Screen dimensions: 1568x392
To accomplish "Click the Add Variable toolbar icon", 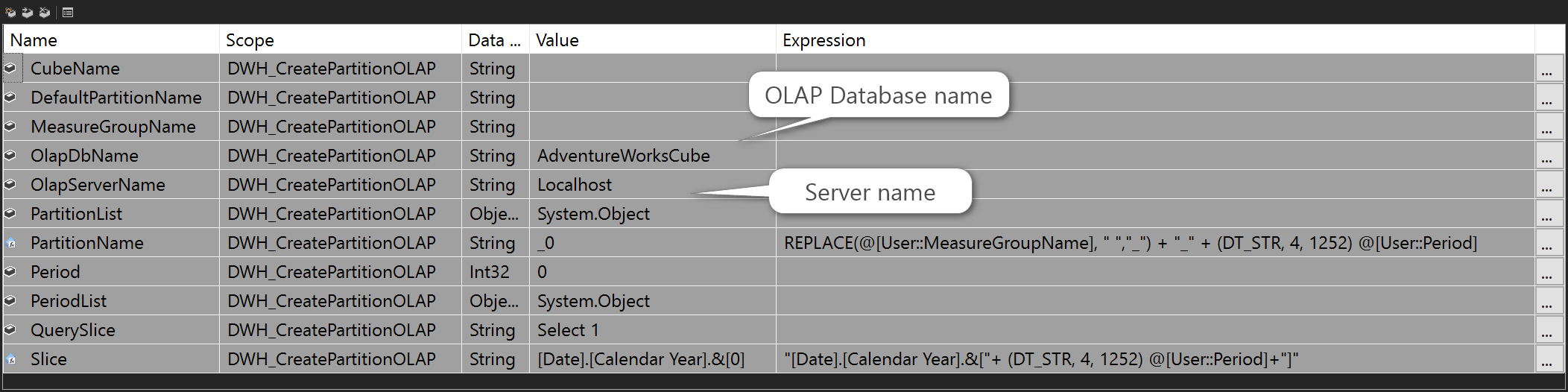I will tap(10, 12).
